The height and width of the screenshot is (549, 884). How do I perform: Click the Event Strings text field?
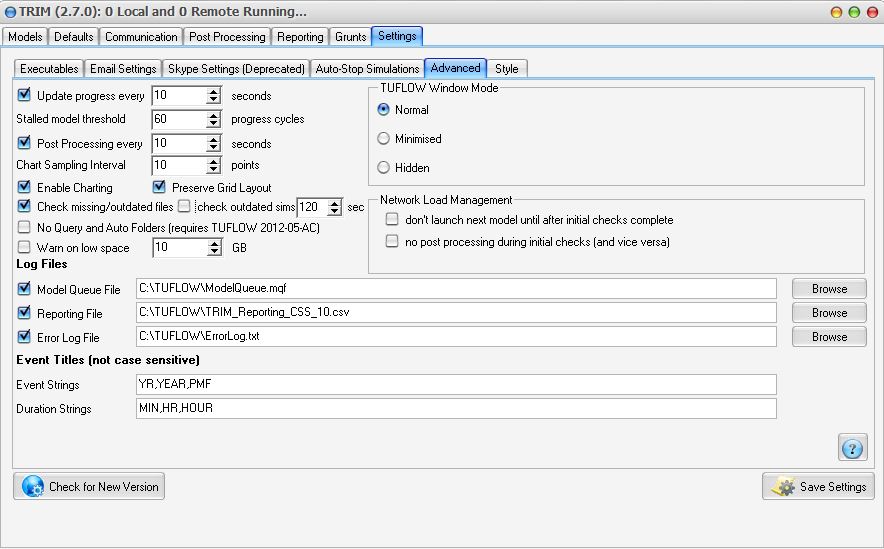point(456,385)
